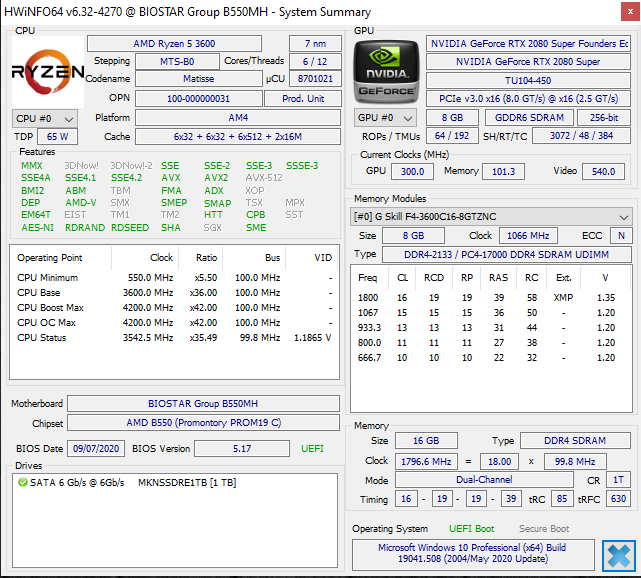641x578 pixels.
Task: Click the 64 / 192 ROPs/TMUs value
Action: pyautogui.click(x=452, y=136)
